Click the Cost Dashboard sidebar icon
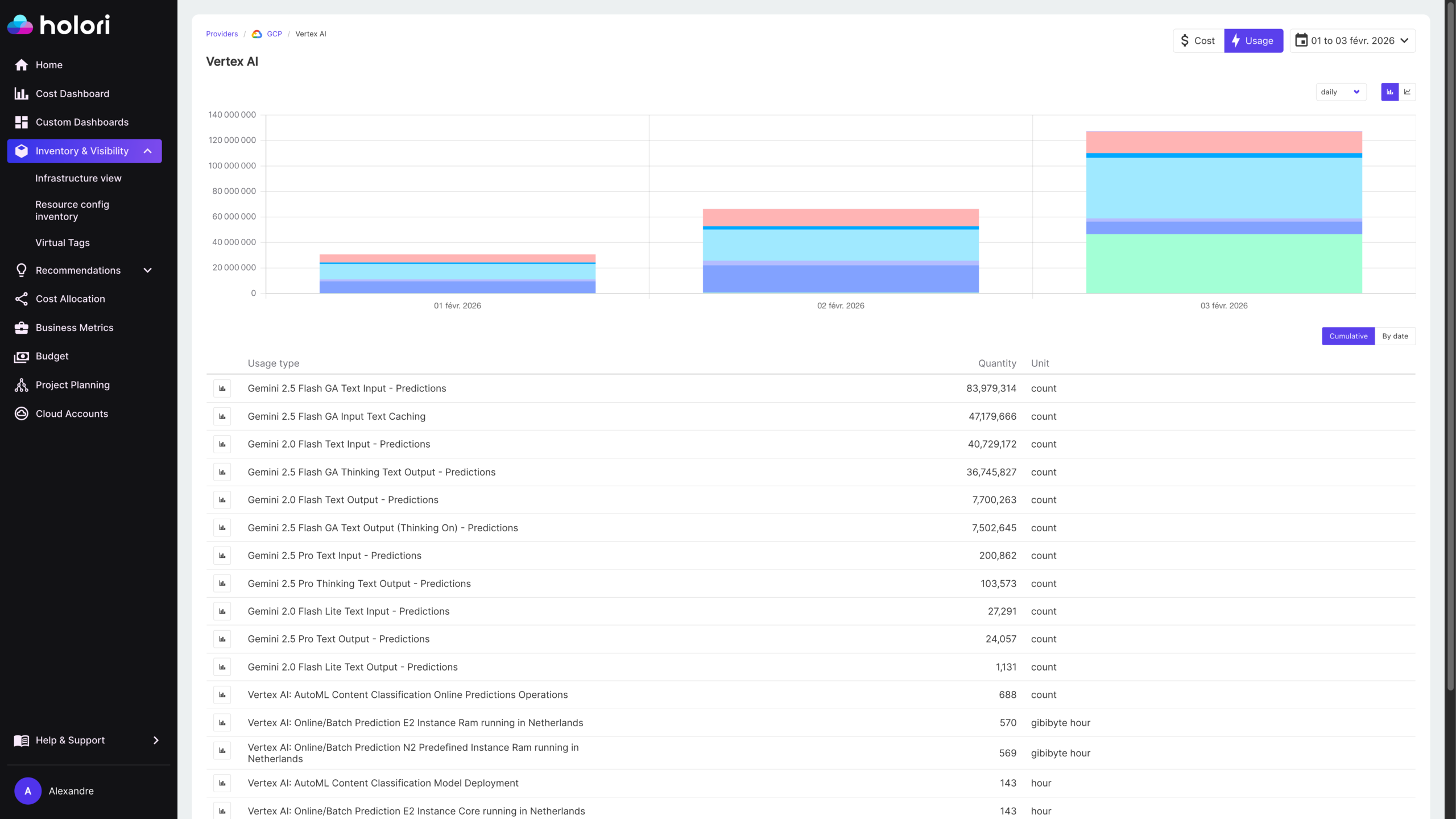The height and width of the screenshot is (819, 1456). (21, 93)
